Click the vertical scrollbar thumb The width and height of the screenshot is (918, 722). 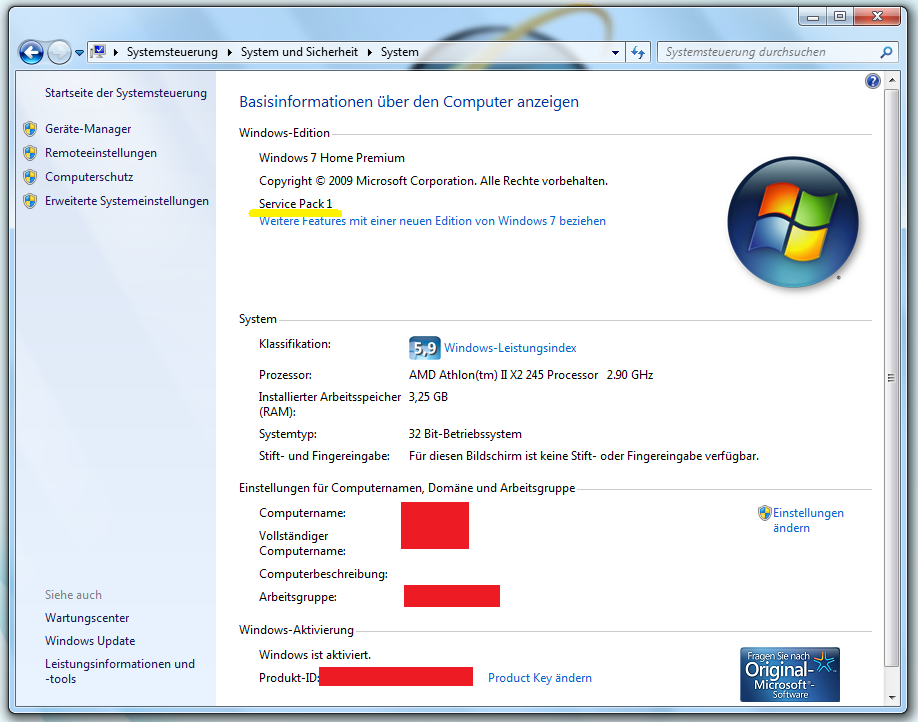coord(892,378)
